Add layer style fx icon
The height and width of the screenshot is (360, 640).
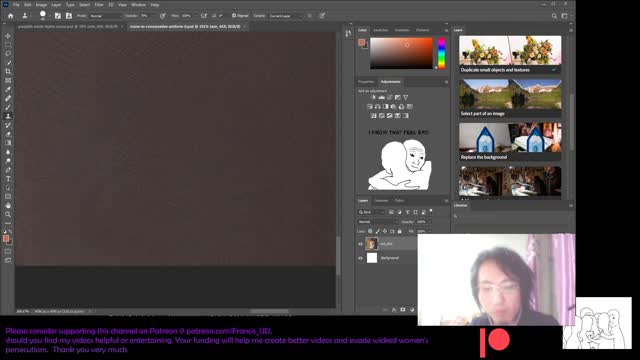[x=394, y=310]
